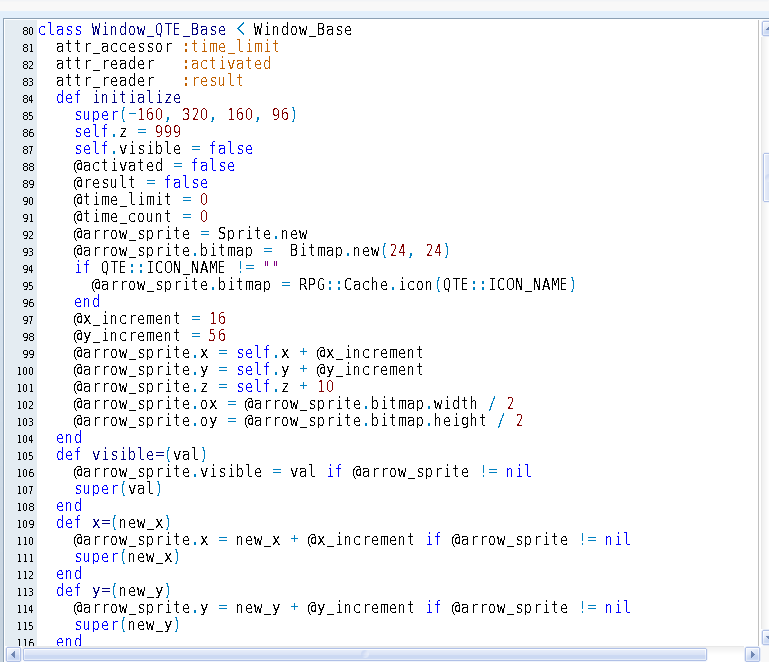
Task: Click 'self.visible = false' line
Action: coord(163,149)
